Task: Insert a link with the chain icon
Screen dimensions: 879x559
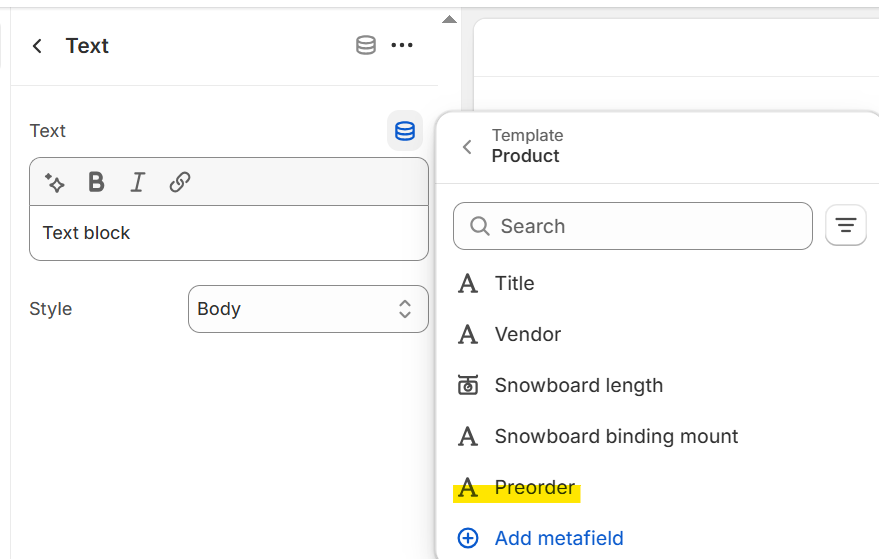Action: [180, 182]
